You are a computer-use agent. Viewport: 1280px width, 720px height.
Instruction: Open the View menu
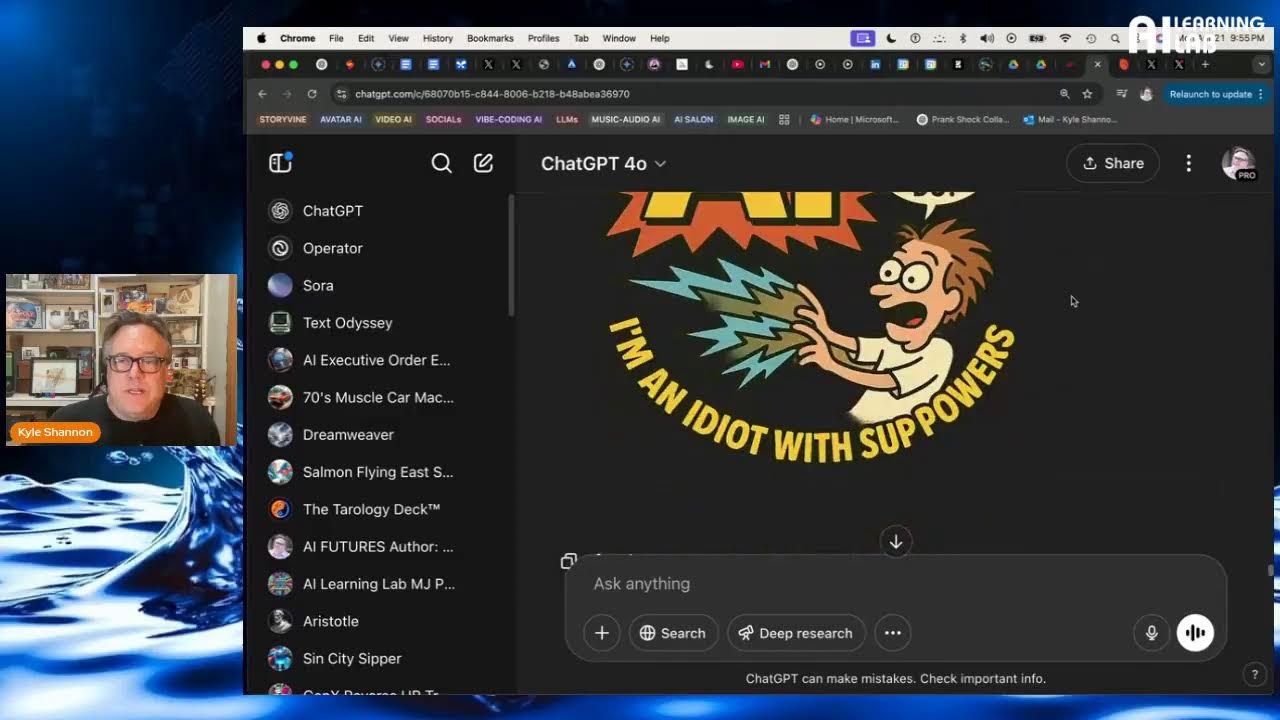pos(398,38)
